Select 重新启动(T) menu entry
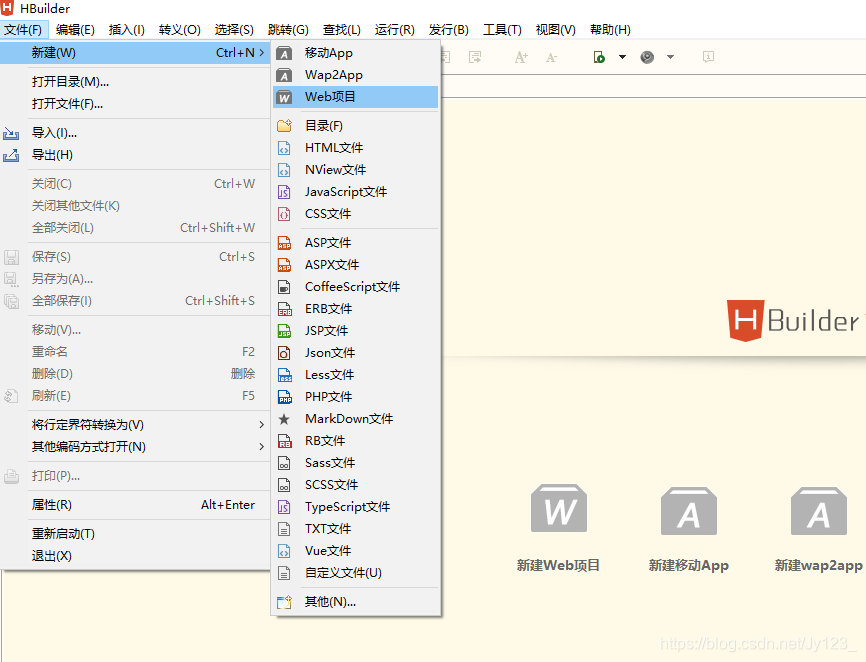The height and width of the screenshot is (662, 866). click(135, 534)
